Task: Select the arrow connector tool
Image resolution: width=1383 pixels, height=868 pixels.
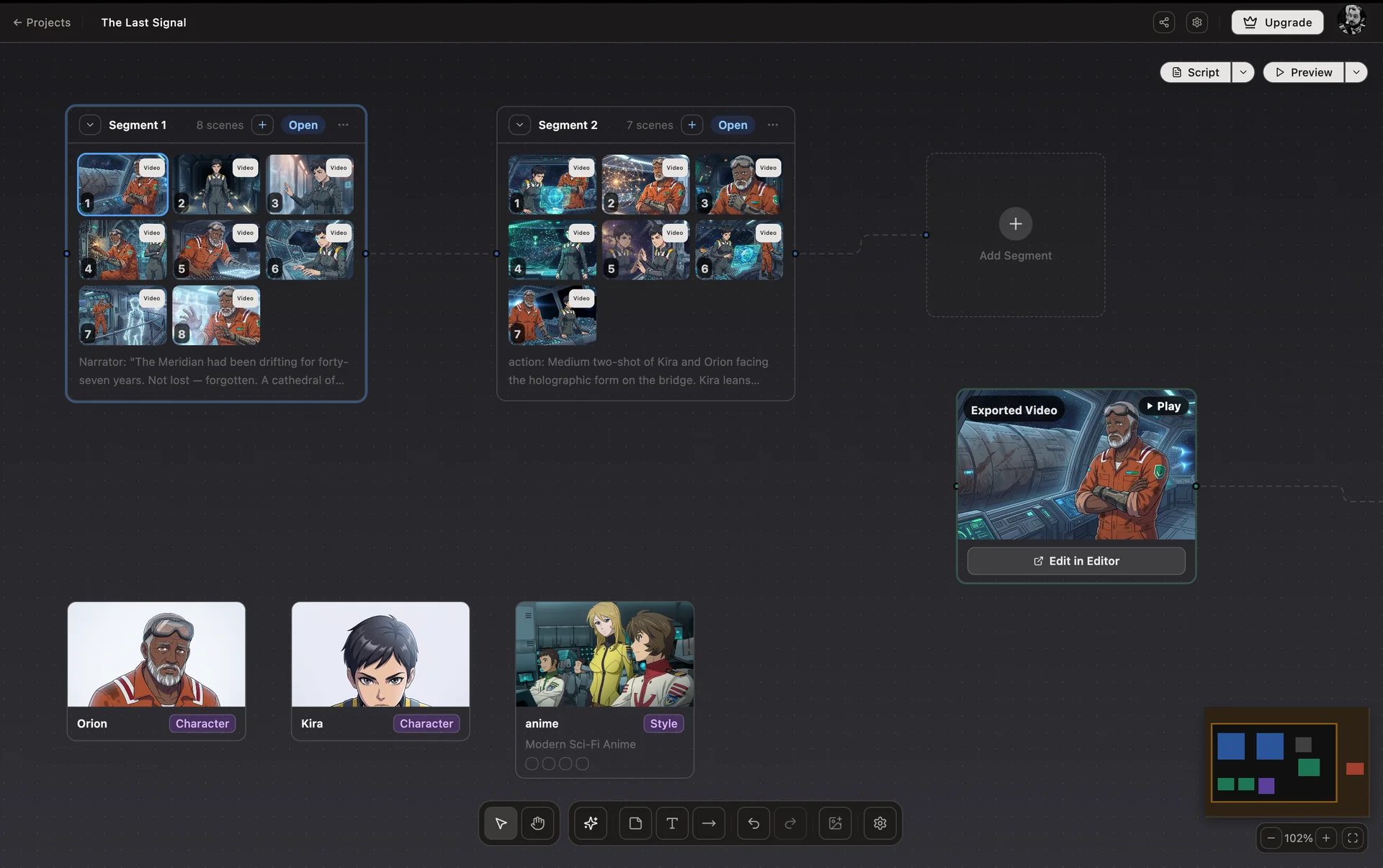Action: [x=709, y=823]
